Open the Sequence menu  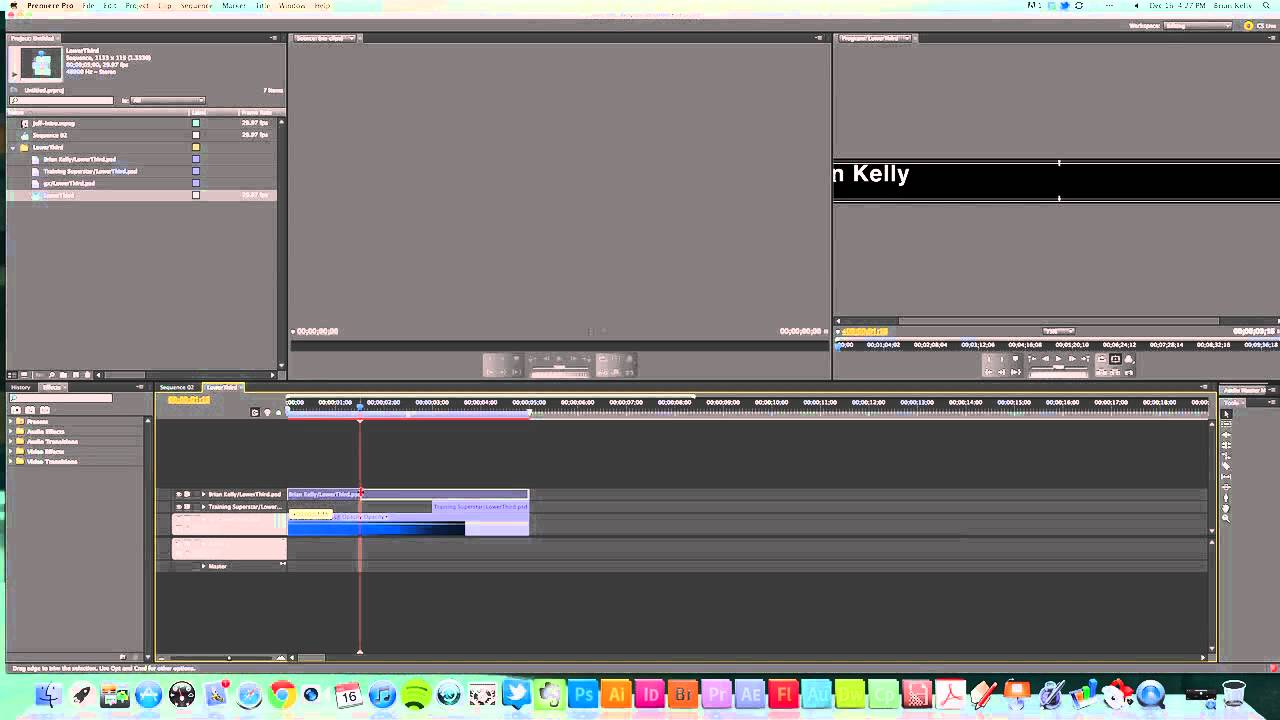click(196, 6)
